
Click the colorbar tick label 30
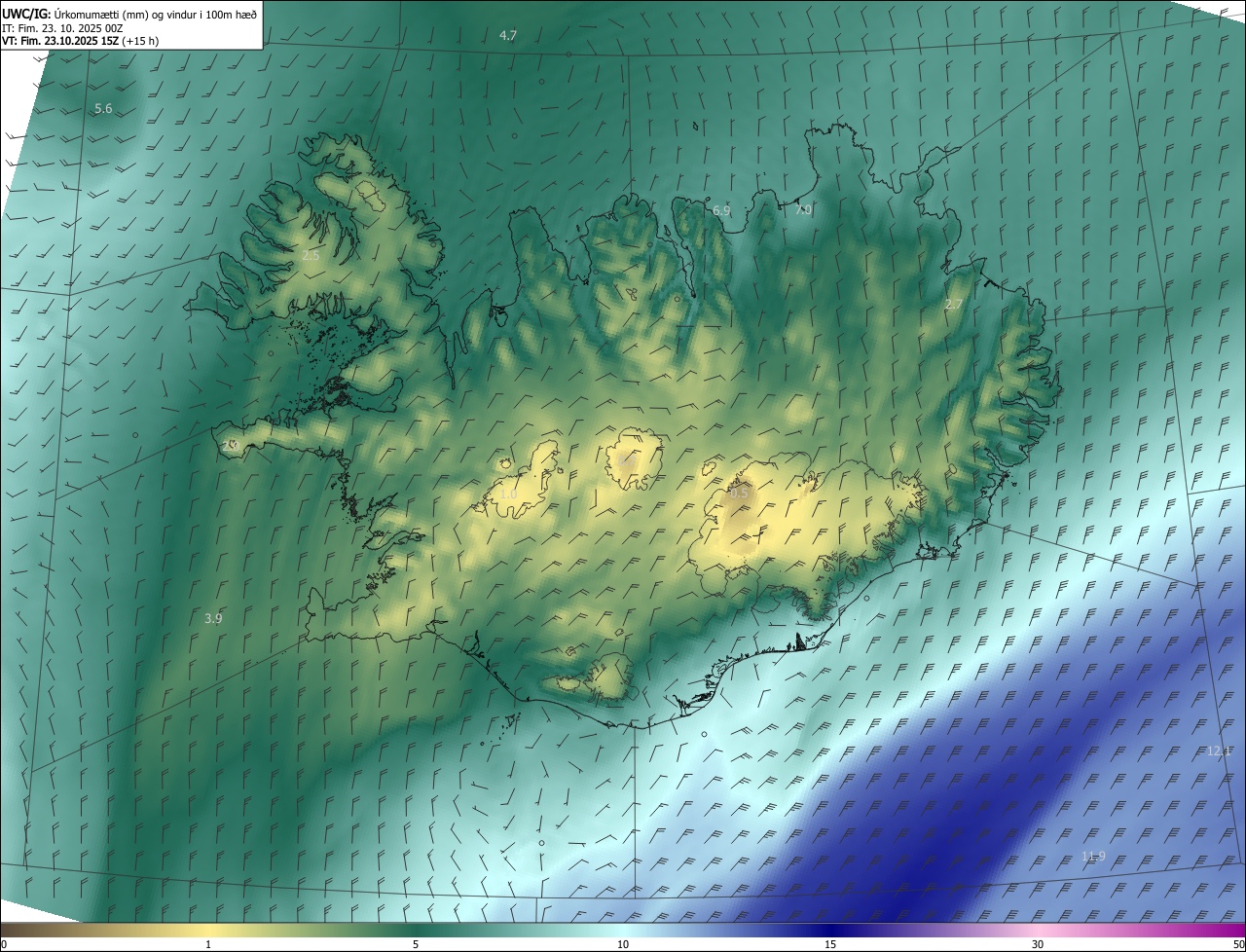(x=1038, y=944)
